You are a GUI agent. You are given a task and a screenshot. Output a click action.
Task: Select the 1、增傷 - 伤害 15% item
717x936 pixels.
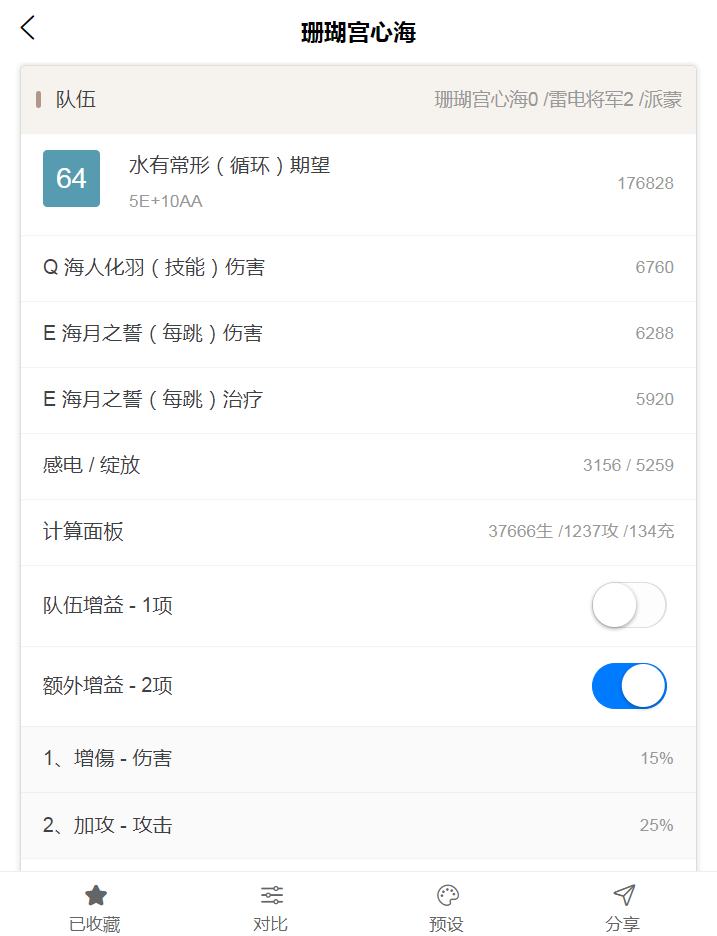pos(358,759)
